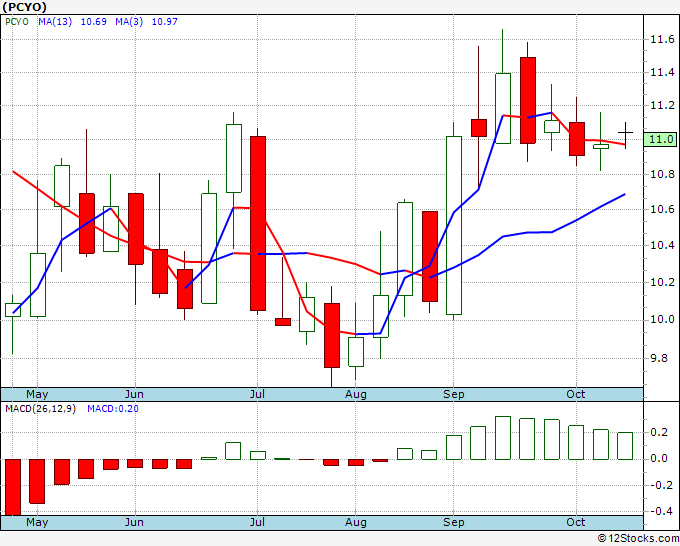The image size is (680, 546).
Task: Click the -0.2 MACD axis label
Action: point(662,485)
